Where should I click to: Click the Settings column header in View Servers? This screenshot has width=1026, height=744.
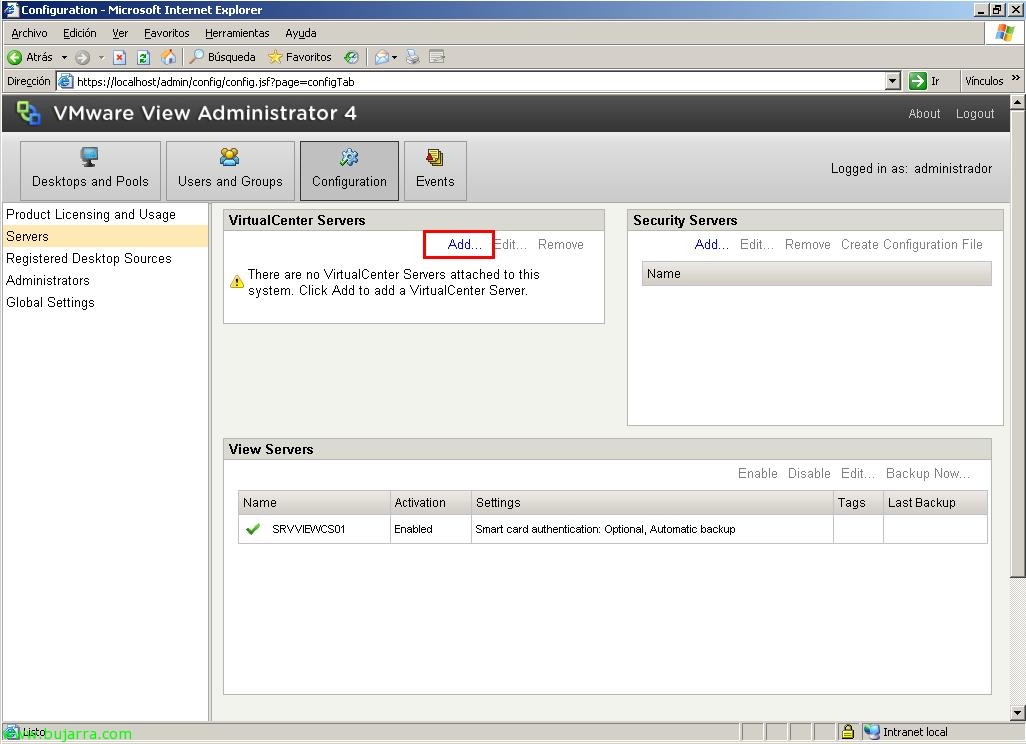[x=652, y=503]
